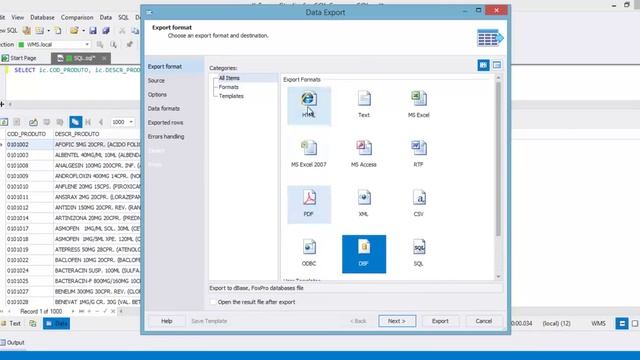Enable Open the result file after export
Viewport: 640px width, 360px height.
point(213,302)
